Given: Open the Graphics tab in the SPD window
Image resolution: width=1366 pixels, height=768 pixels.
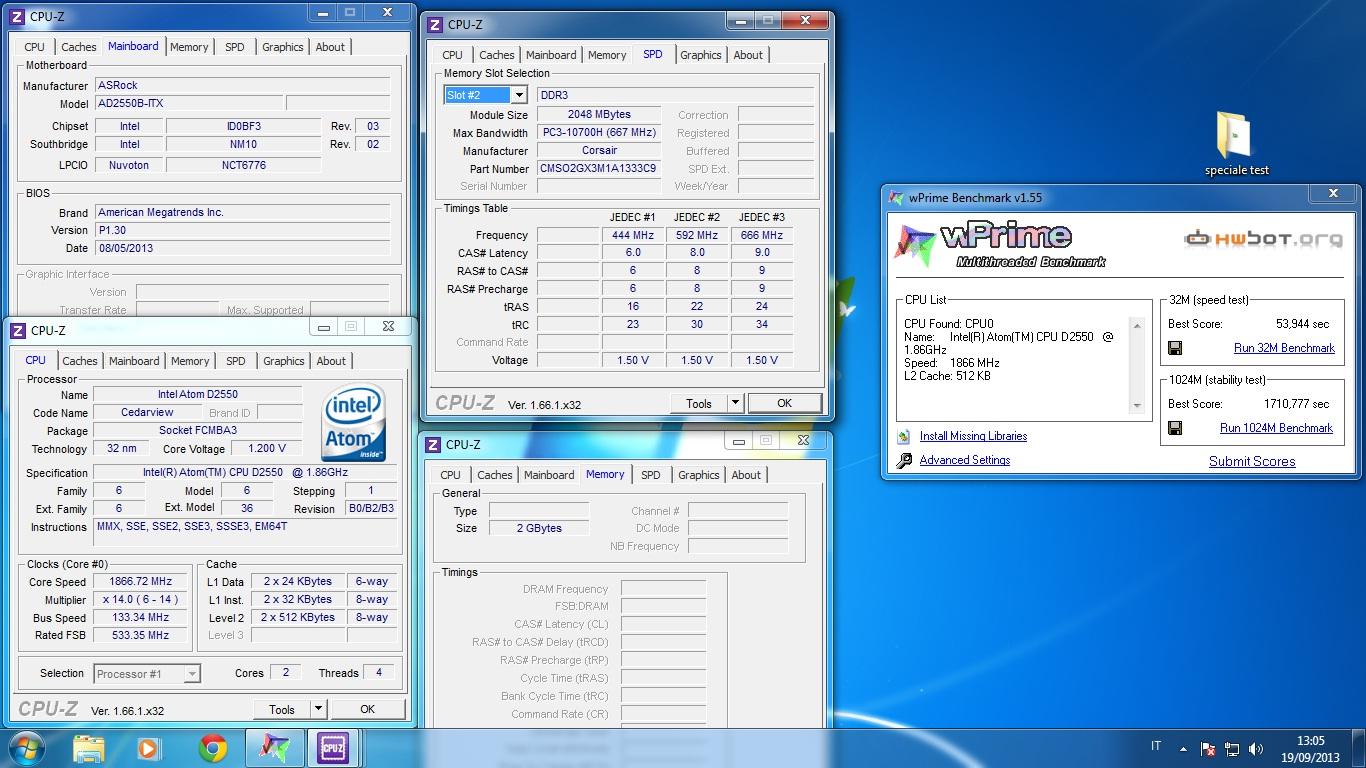Looking at the screenshot, I should tap(701, 55).
